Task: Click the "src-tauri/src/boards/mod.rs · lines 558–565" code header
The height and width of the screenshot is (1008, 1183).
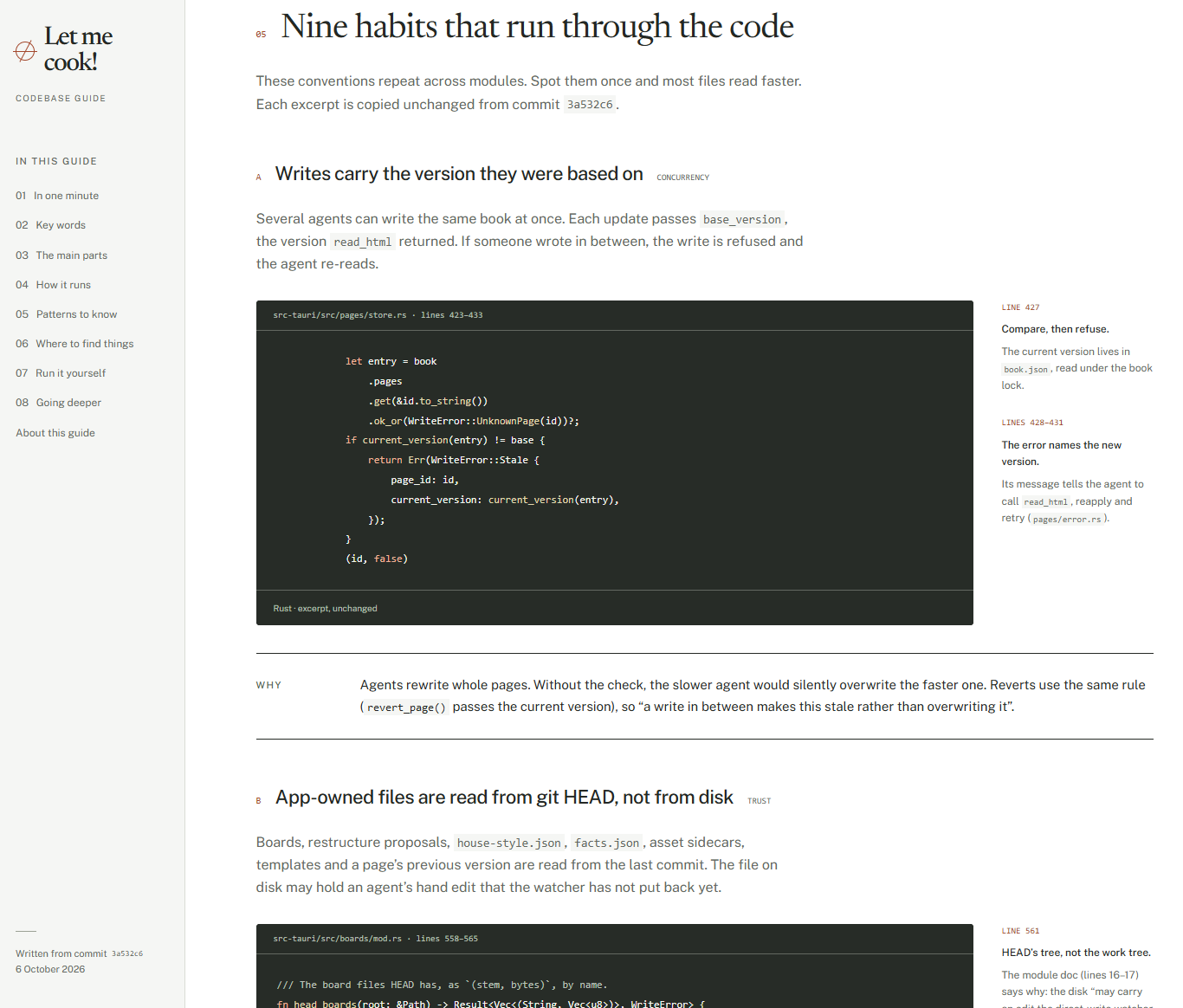Action: pos(375,939)
